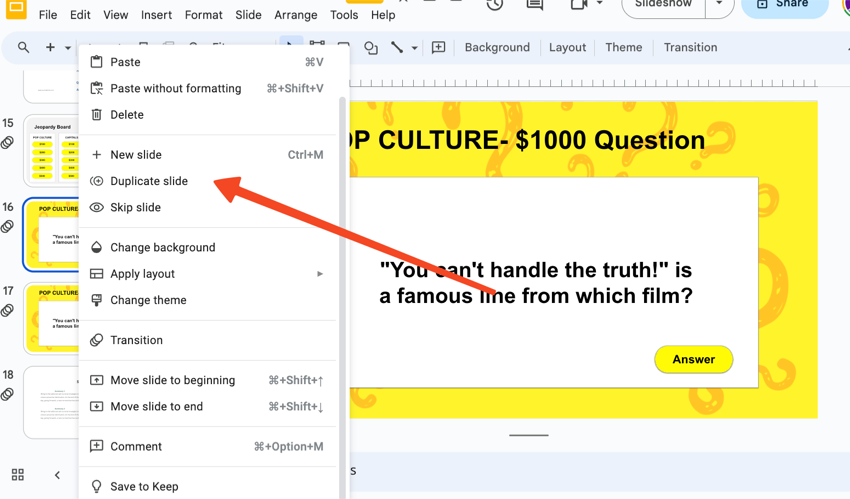850x499 pixels.
Task: Open the grid view icon
Action: [x=18, y=475]
